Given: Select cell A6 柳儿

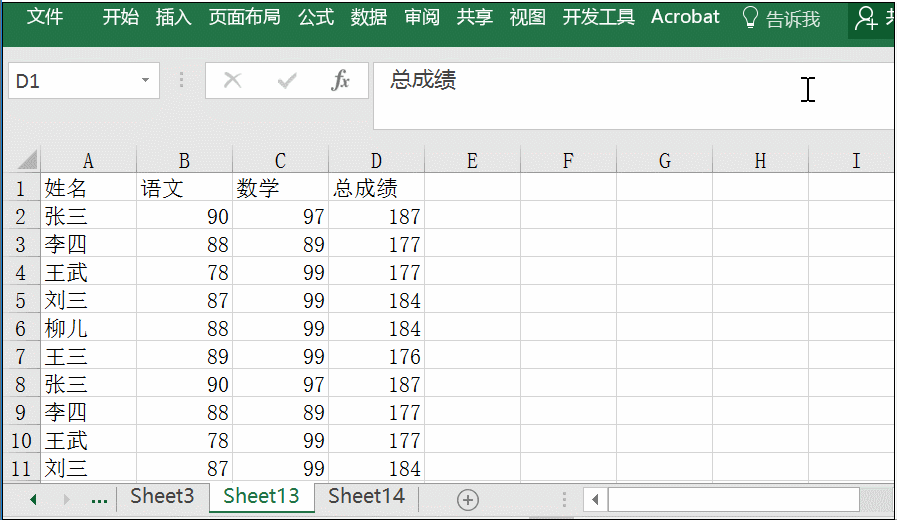Looking at the screenshot, I should (88, 328).
